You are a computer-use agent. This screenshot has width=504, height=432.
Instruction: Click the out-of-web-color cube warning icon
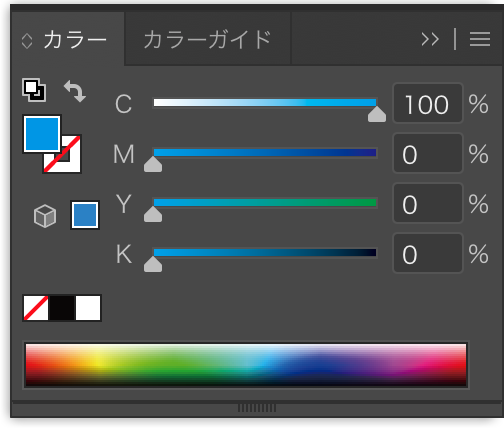click(x=45, y=216)
